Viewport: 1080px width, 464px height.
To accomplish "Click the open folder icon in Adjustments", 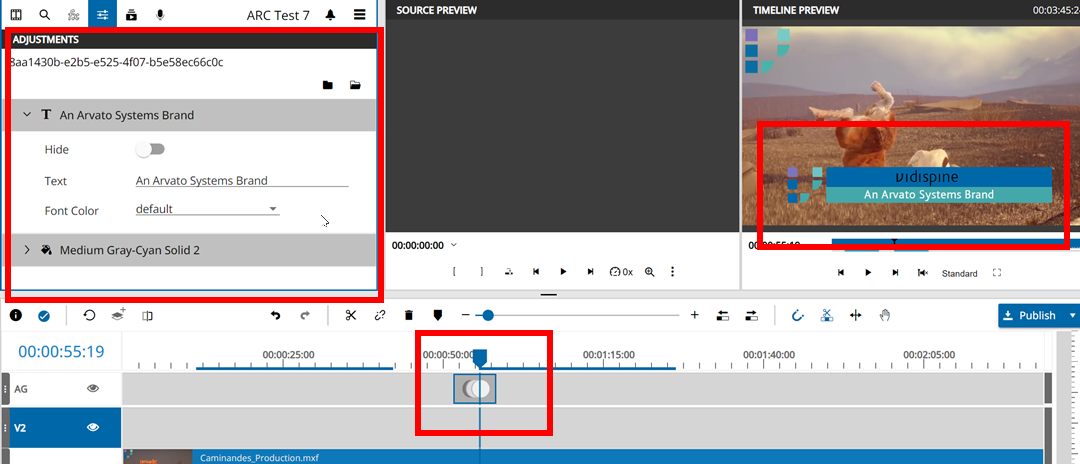I will 355,85.
